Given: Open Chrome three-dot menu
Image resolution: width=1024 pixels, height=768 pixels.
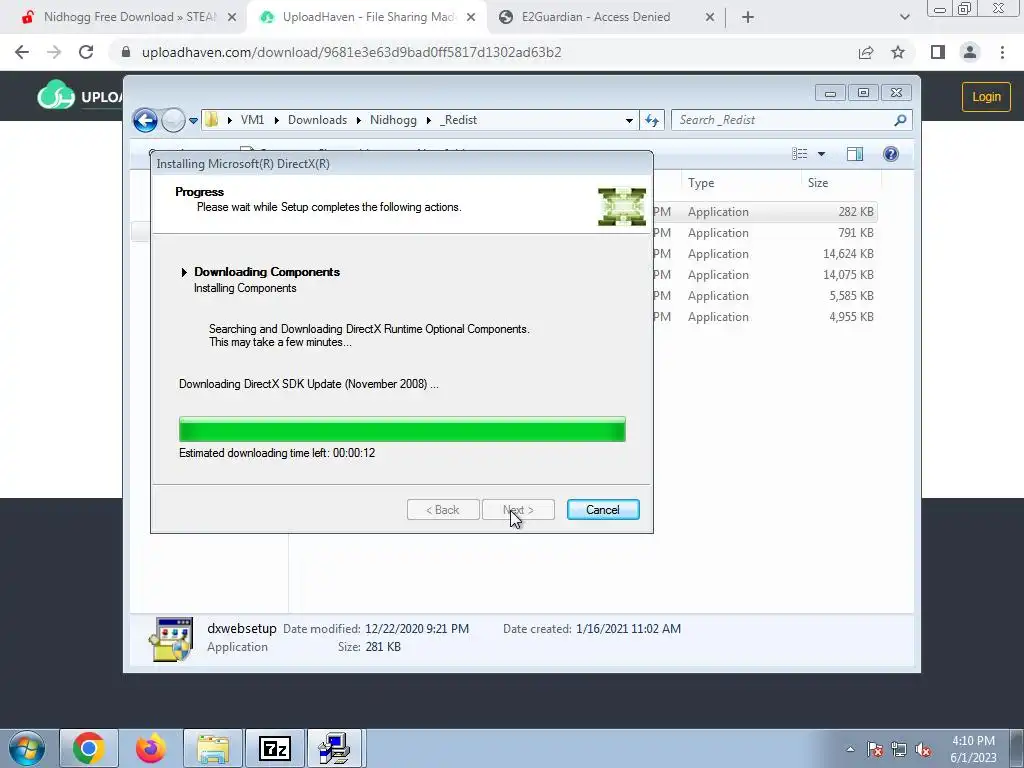Looking at the screenshot, I should (1002, 52).
